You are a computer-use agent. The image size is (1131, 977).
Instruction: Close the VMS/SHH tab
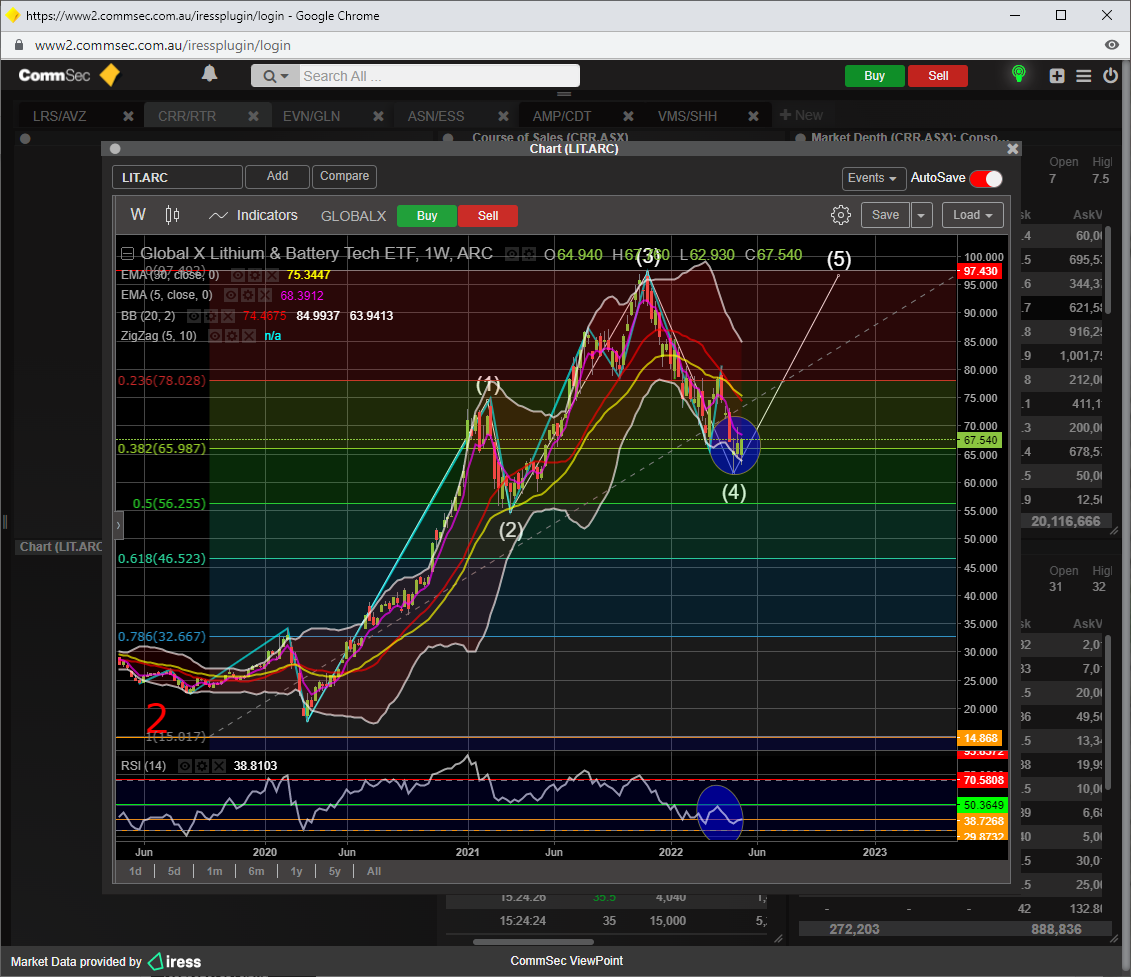click(x=753, y=116)
